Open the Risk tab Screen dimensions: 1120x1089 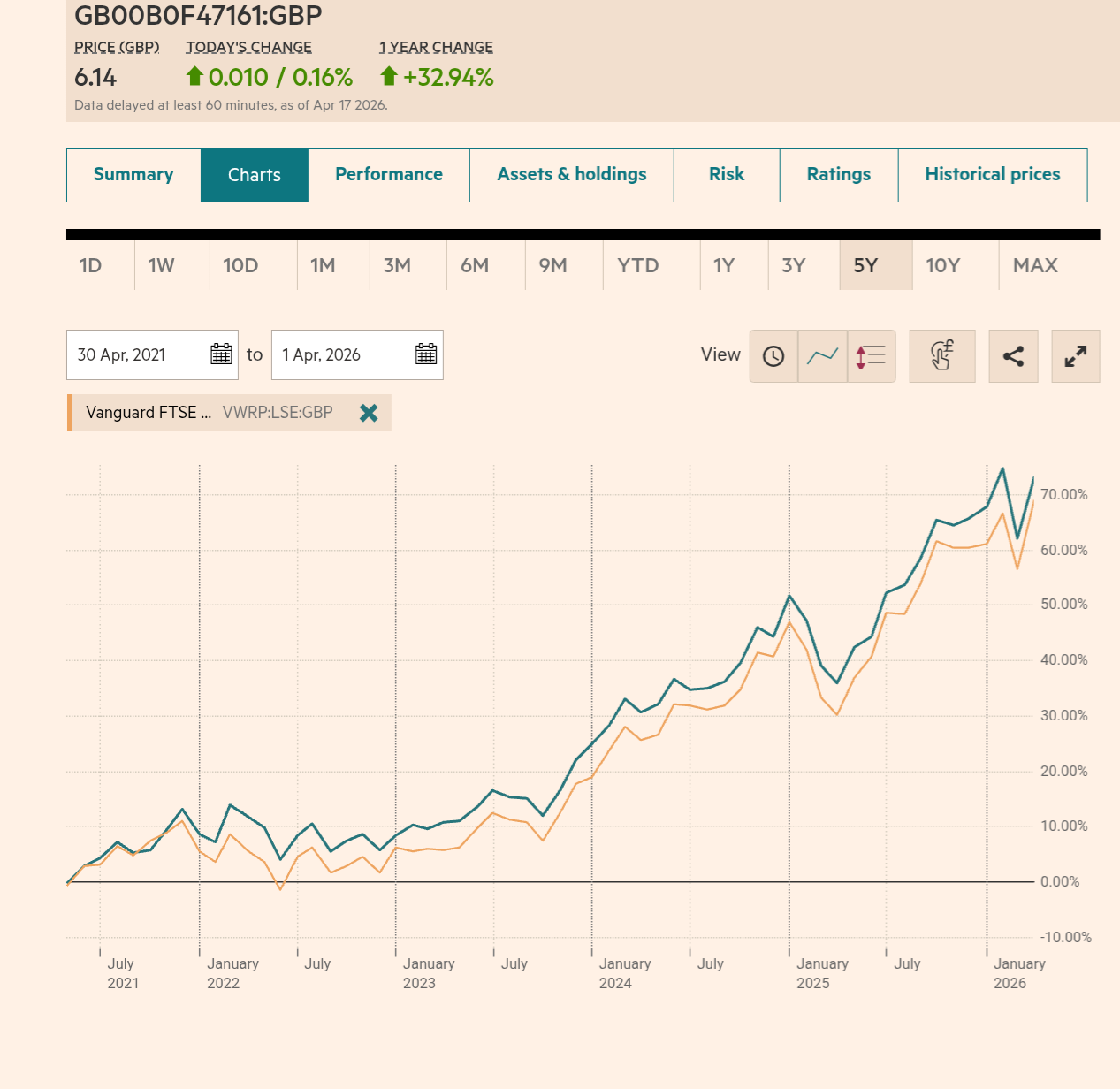tap(726, 174)
